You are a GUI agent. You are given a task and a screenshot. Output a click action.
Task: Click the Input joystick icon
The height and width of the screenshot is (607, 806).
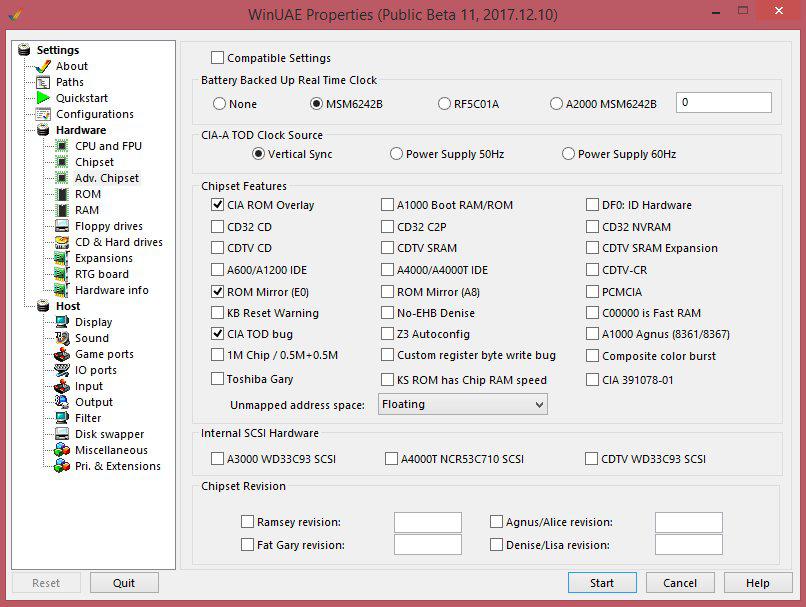(x=62, y=386)
